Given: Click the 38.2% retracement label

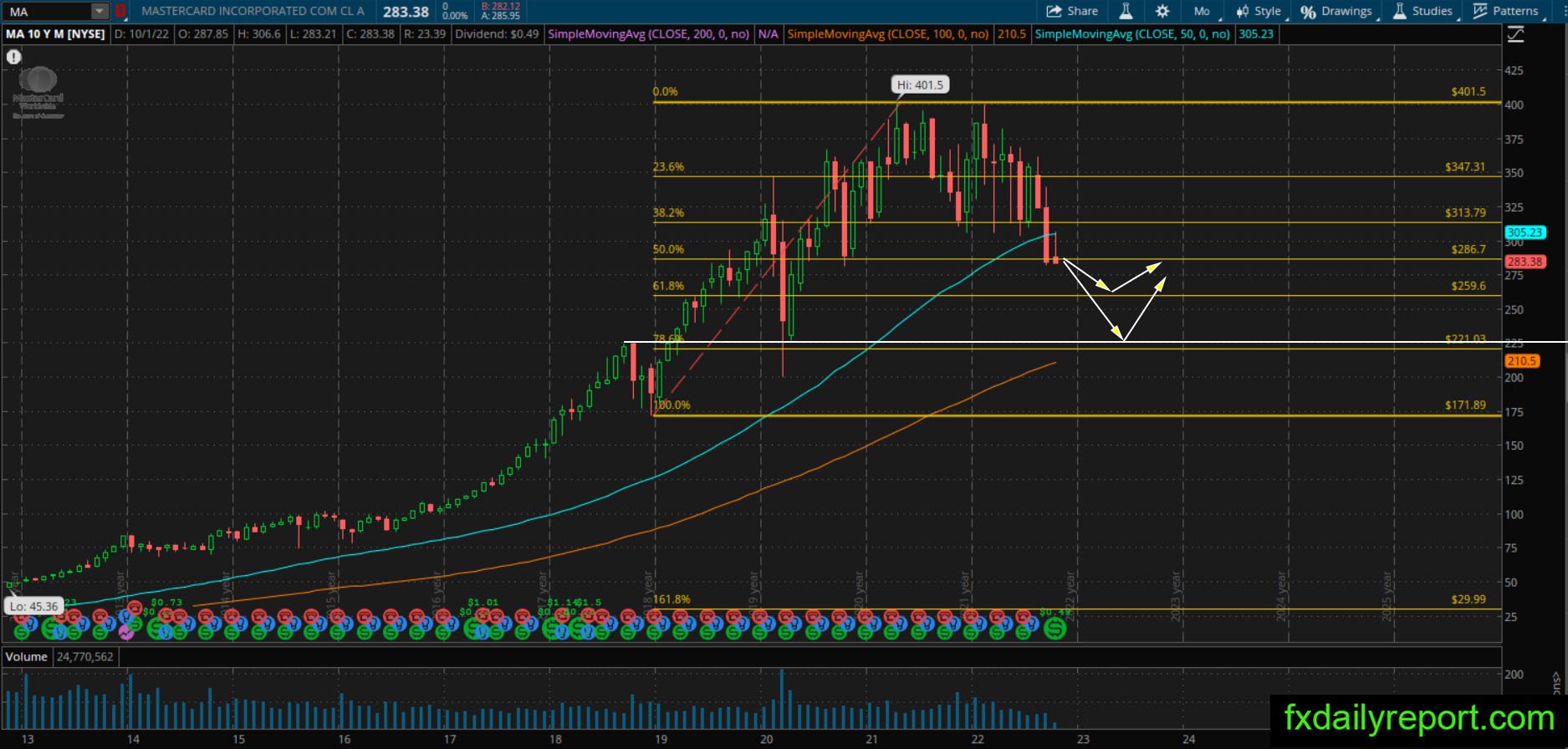Looking at the screenshot, I should point(668,213).
